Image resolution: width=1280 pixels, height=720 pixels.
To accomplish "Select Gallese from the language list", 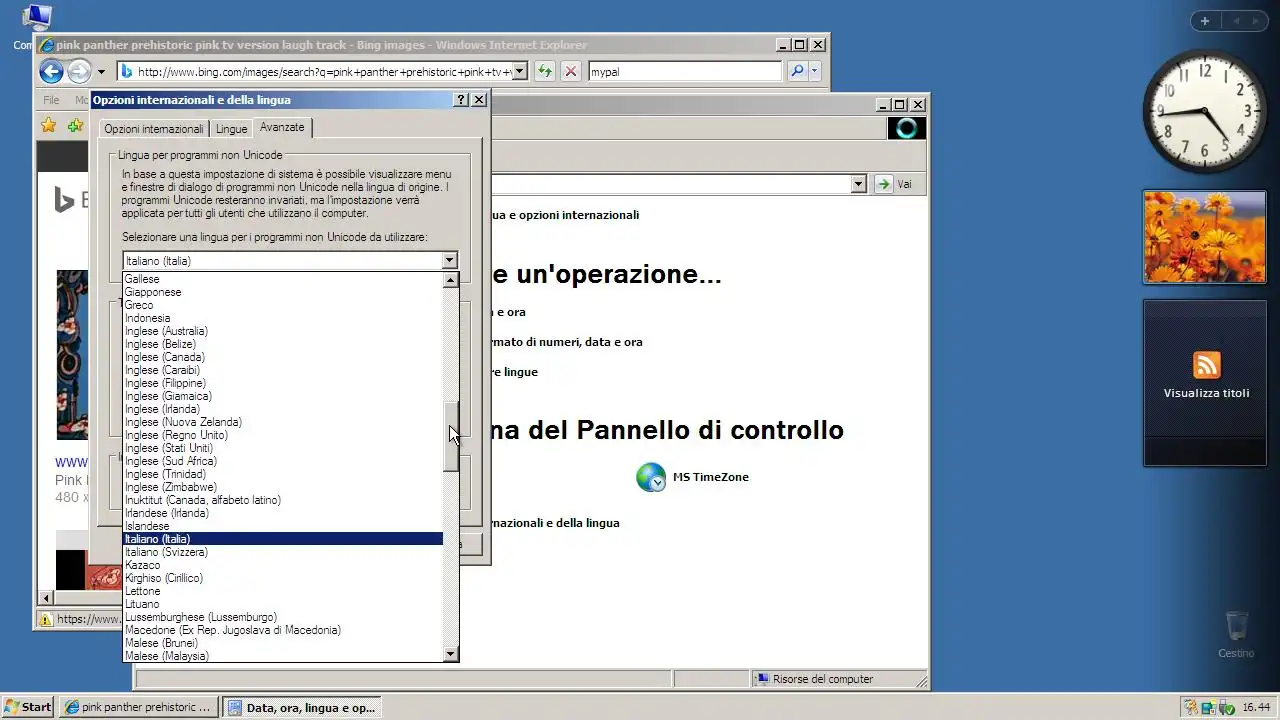I will [x=283, y=279].
